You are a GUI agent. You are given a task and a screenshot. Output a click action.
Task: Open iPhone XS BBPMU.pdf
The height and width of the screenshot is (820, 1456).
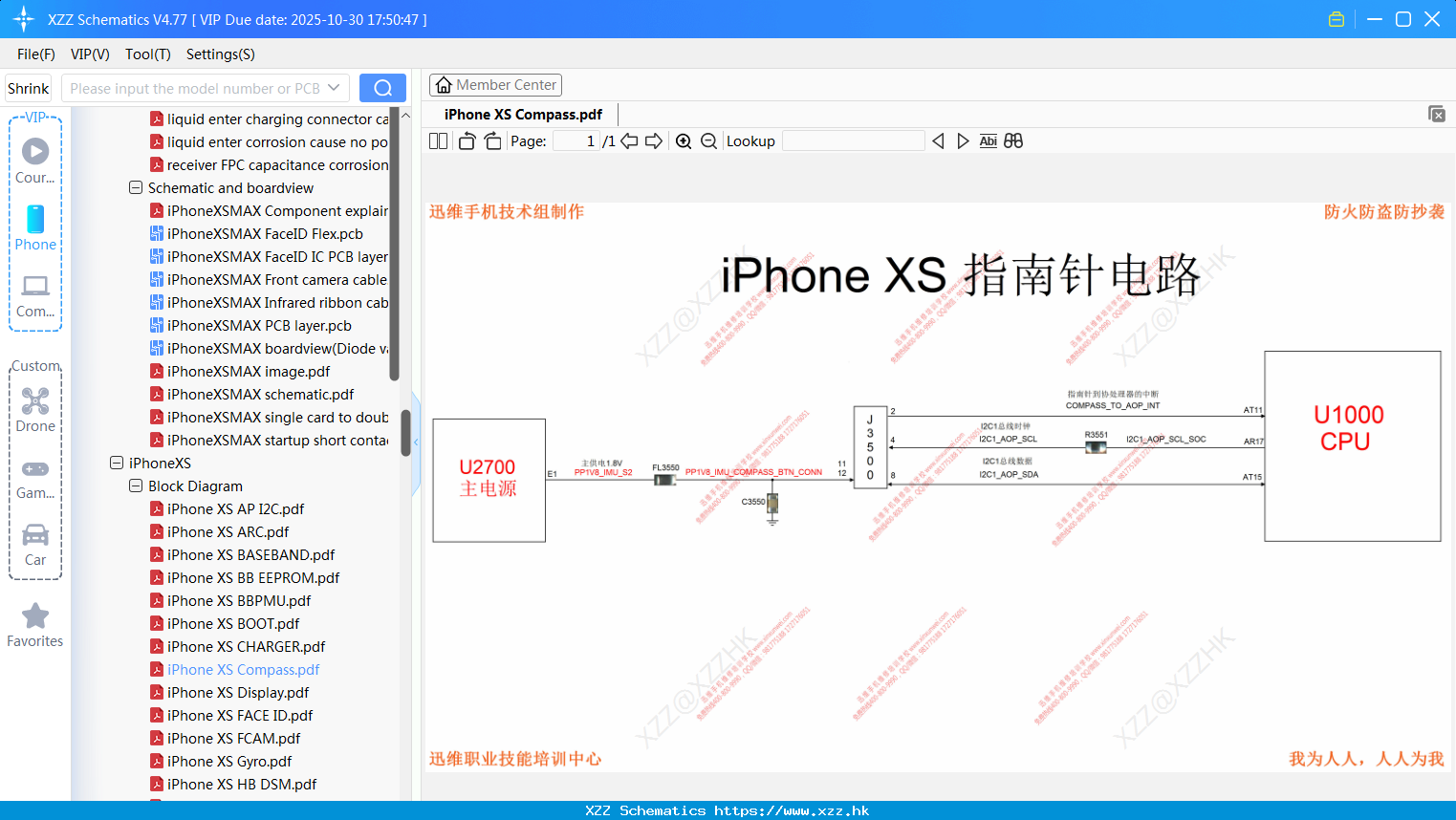239,601
